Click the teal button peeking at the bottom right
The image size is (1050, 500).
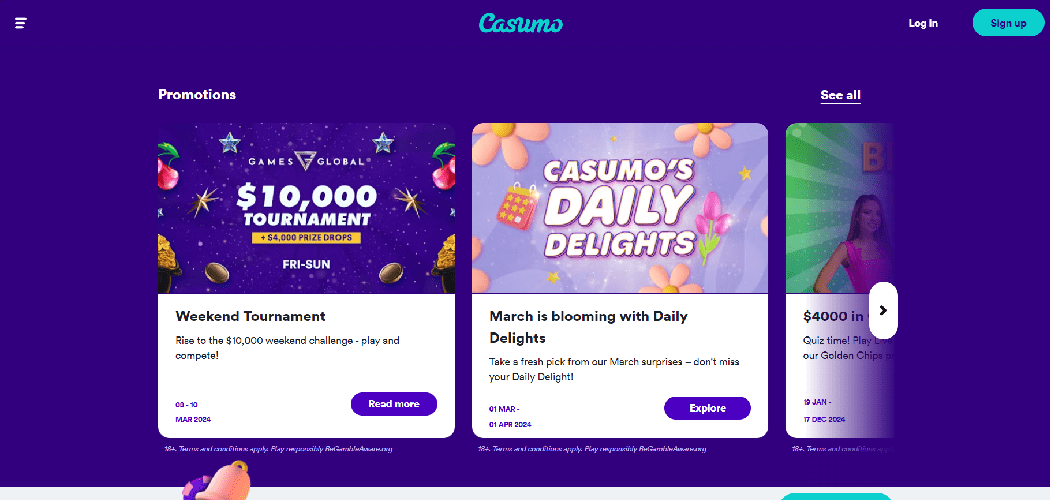click(x=835, y=495)
